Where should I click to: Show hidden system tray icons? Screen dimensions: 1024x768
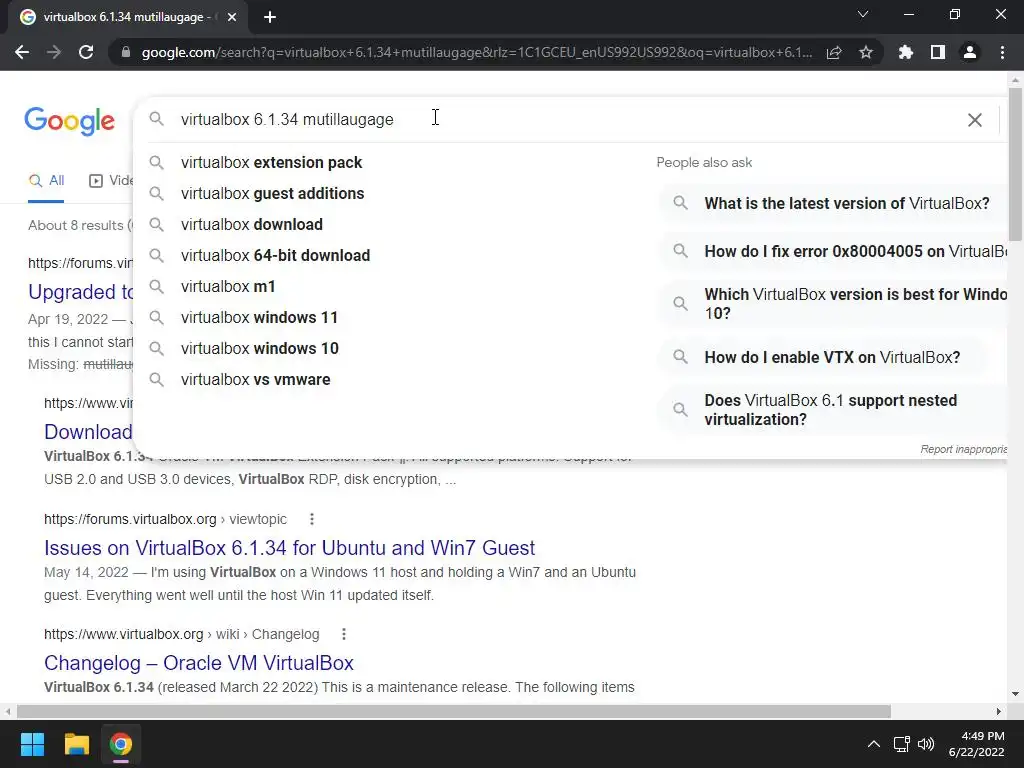(x=874, y=744)
